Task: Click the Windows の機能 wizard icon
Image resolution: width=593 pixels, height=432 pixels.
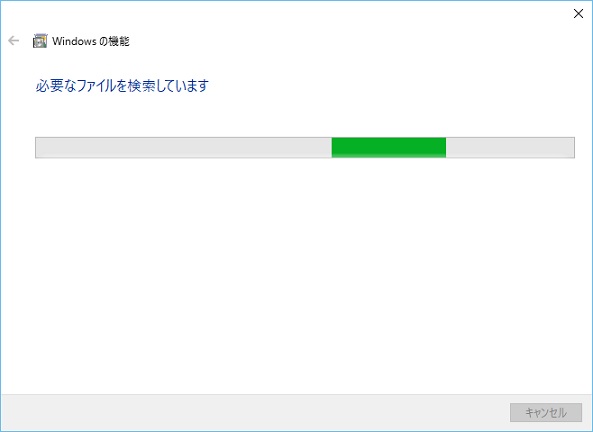Action: coord(40,41)
